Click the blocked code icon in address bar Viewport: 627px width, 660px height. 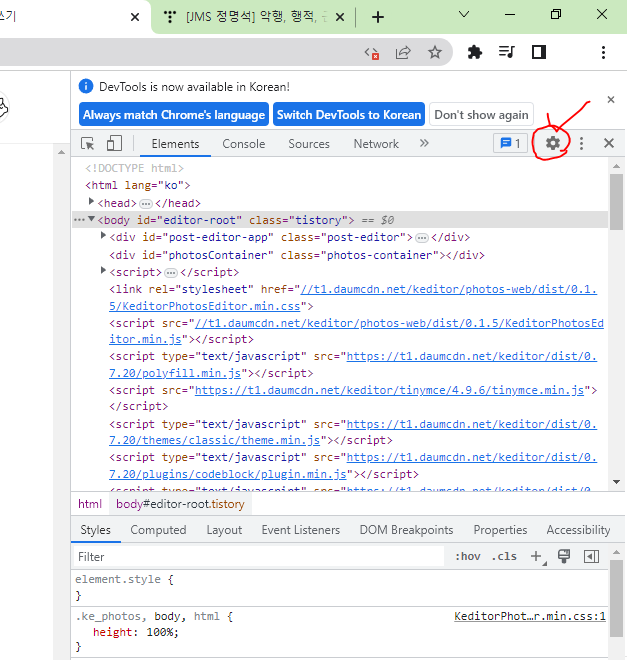(x=372, y=53)
